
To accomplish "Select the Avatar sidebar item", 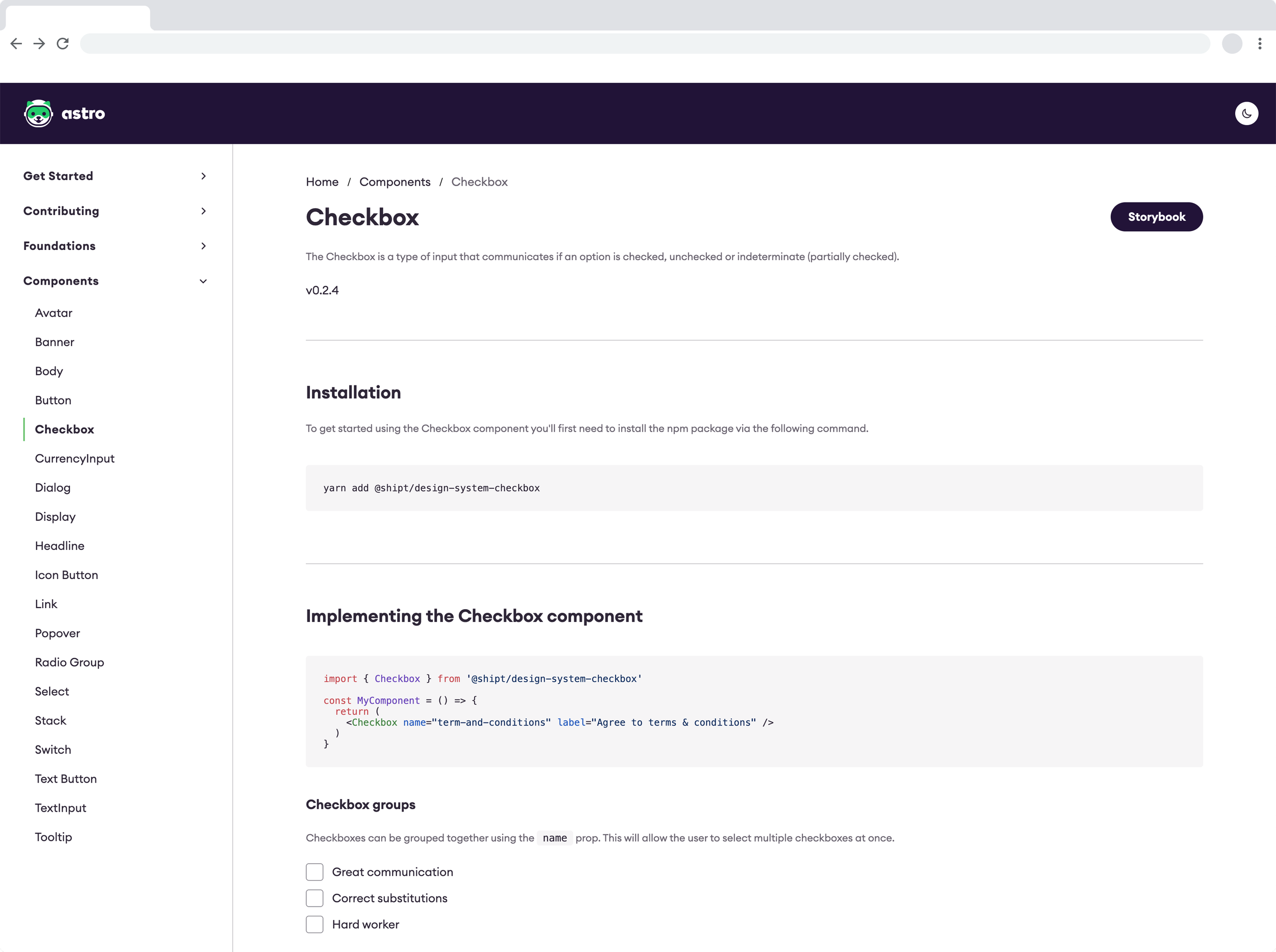I will point(54,313).
